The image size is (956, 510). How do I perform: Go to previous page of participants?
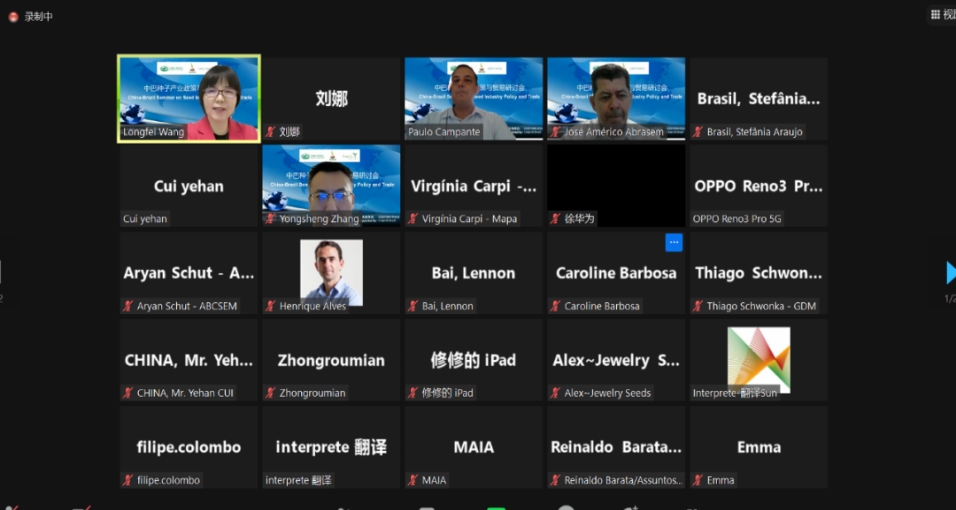[2, 272]
